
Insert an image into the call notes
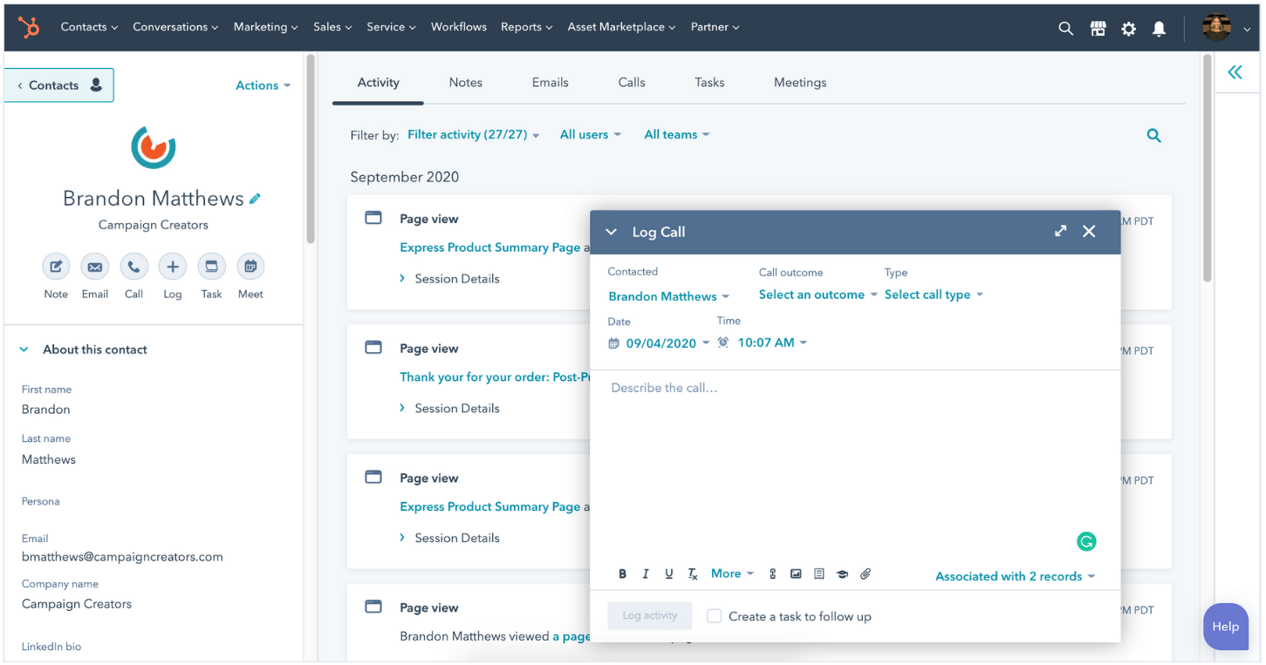[796, 573]
